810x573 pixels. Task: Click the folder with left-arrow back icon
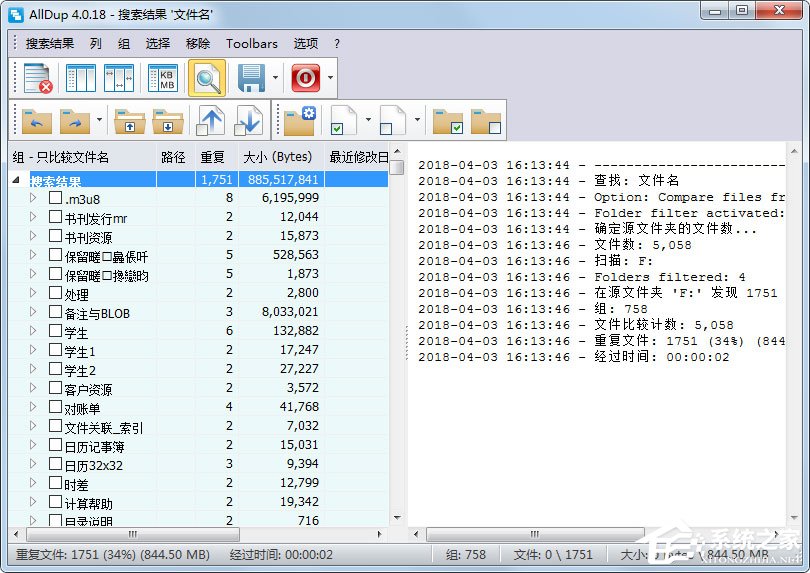click(37, 120)
